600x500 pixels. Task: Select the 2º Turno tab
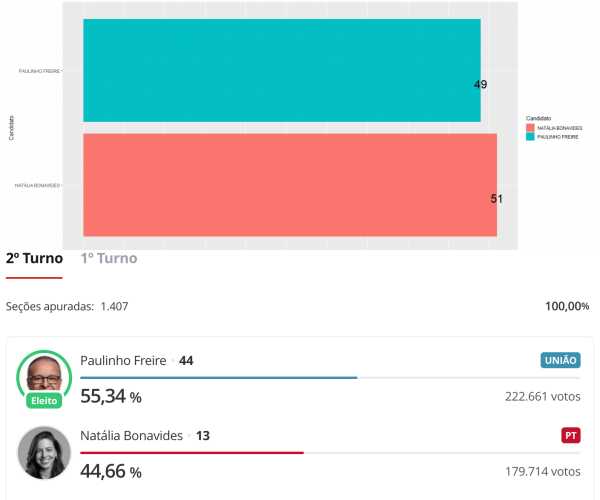34,258
